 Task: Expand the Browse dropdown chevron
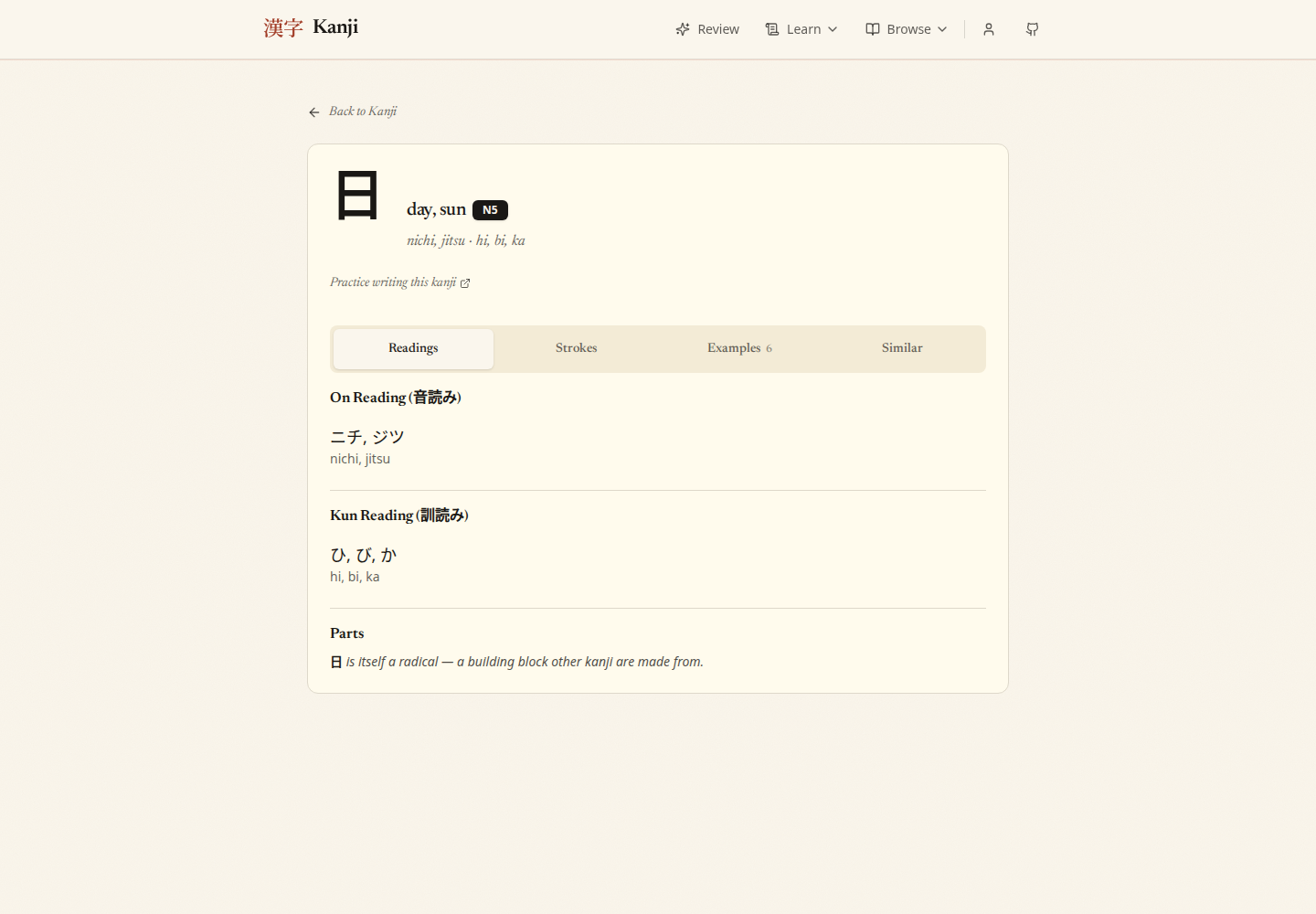(942, 29)
